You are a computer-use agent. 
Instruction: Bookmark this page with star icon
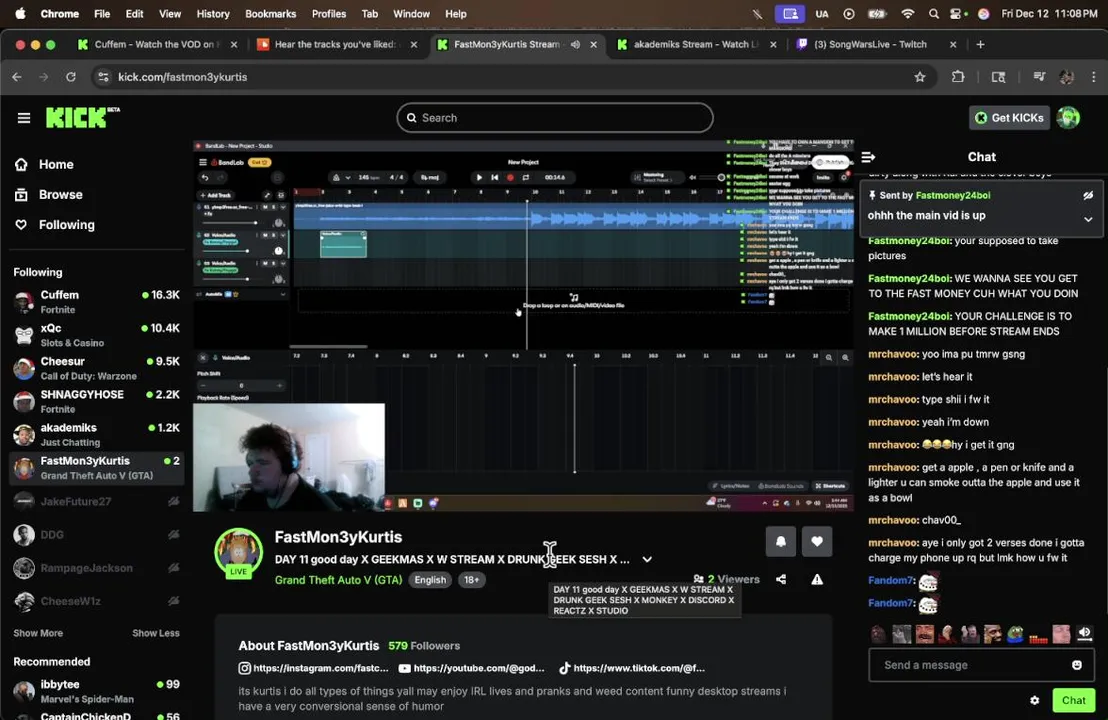point(919,77)
